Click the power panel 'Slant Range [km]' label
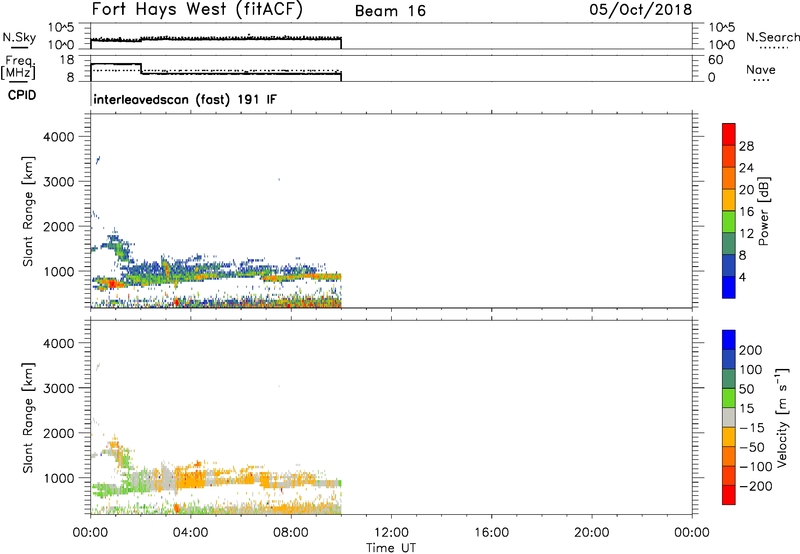 pos(28,211)
